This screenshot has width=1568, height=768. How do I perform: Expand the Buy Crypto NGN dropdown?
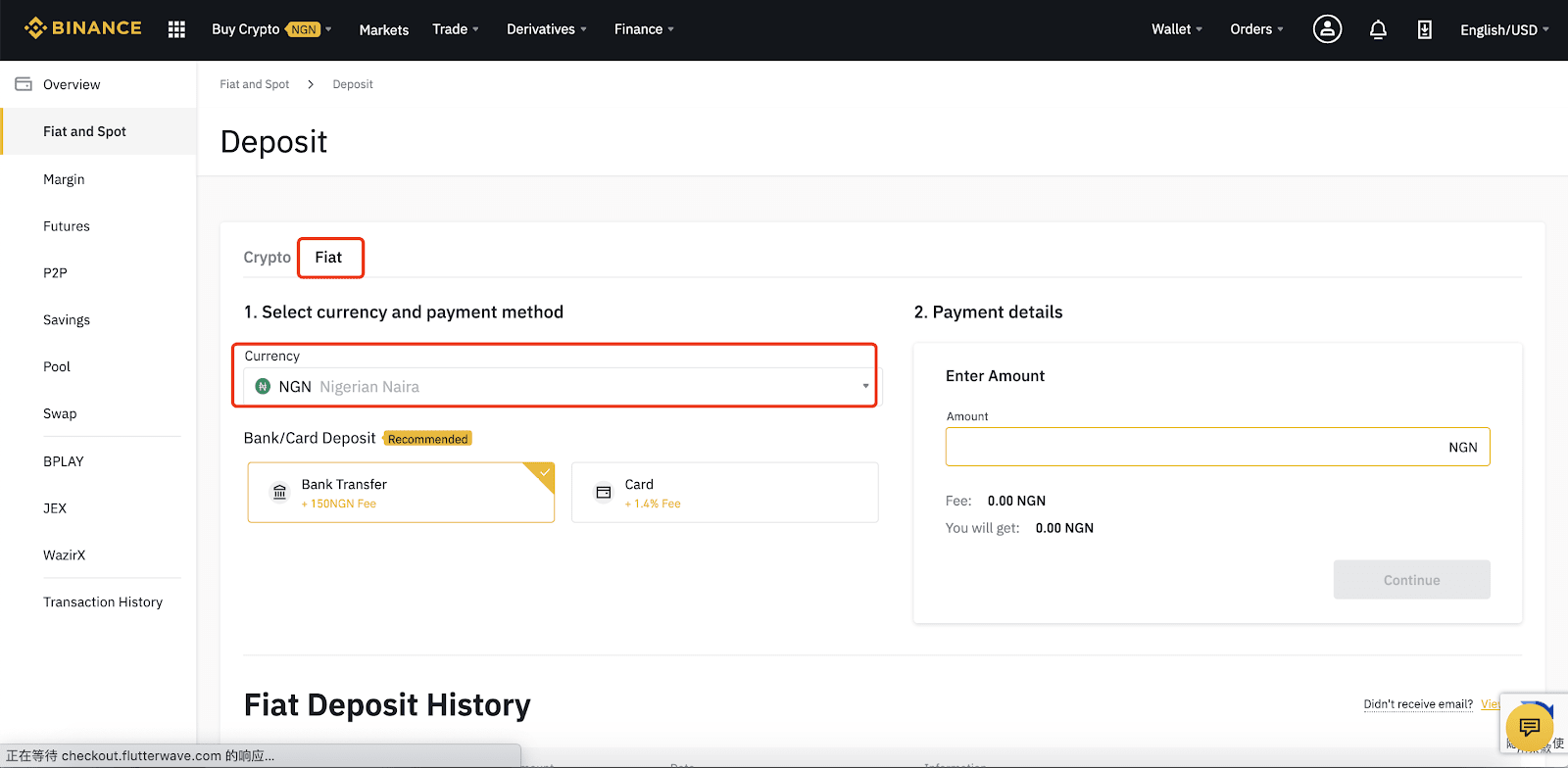271,29
